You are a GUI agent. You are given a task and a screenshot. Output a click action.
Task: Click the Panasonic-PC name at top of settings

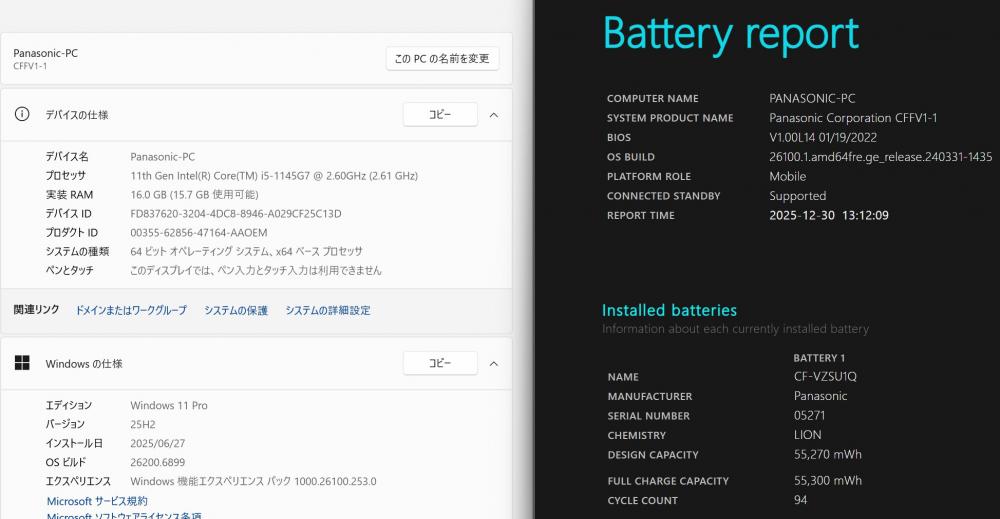[x=46, y=53]
